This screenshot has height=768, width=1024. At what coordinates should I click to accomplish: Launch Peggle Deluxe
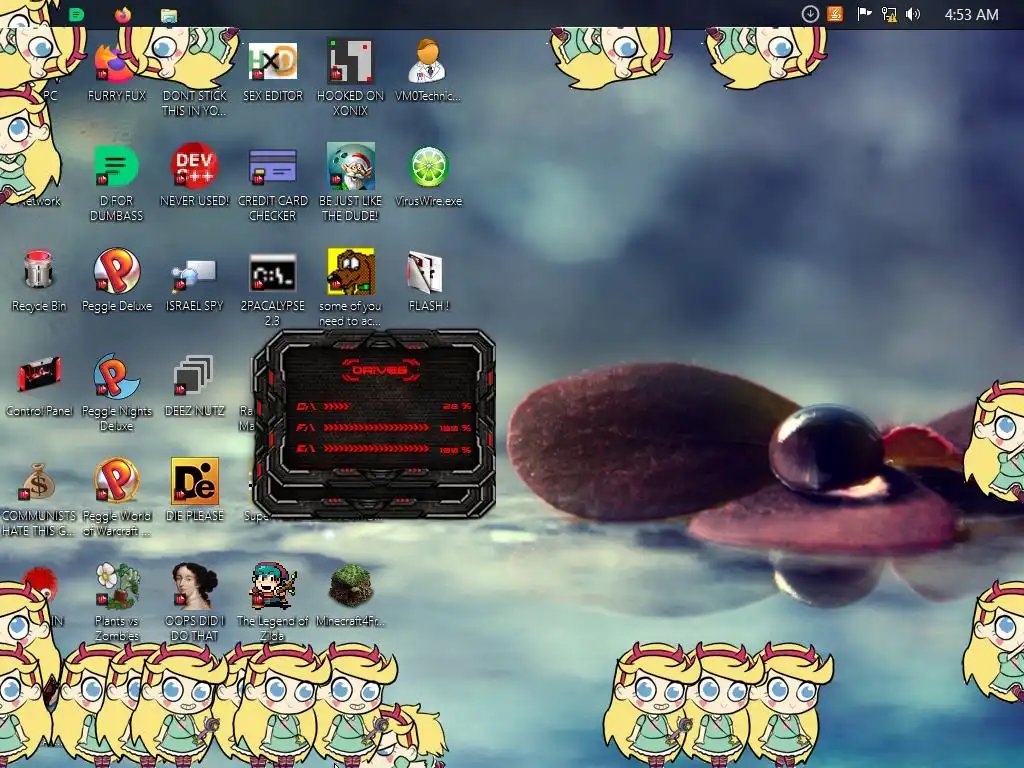point(116,281)
